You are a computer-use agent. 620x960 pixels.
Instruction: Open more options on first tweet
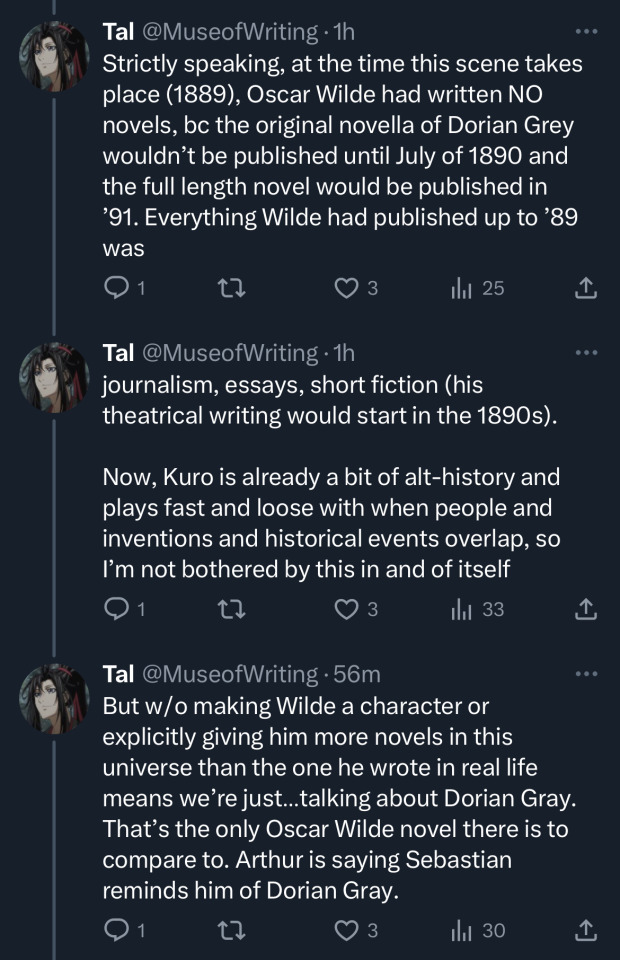587,32
